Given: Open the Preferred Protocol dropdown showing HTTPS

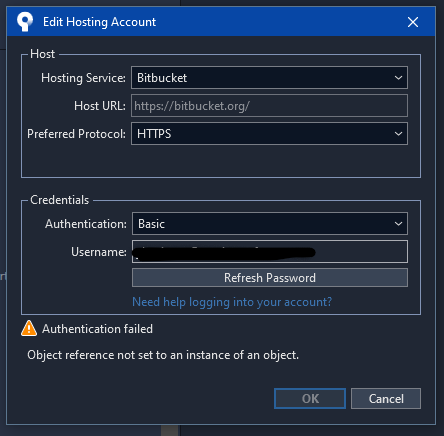Looking at the screenshot, I should (269, 134).
